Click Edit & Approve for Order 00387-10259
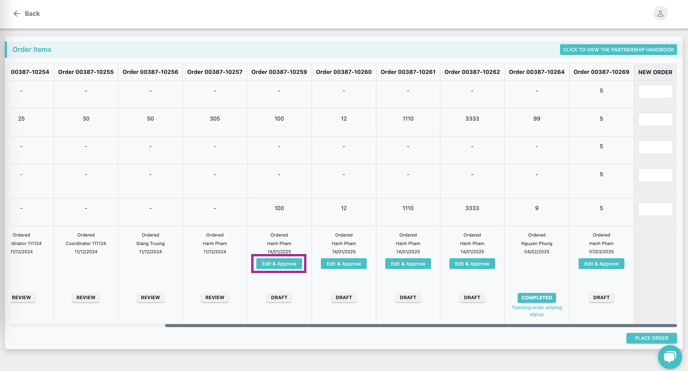The image size is (688, 371). click(279, 264)
